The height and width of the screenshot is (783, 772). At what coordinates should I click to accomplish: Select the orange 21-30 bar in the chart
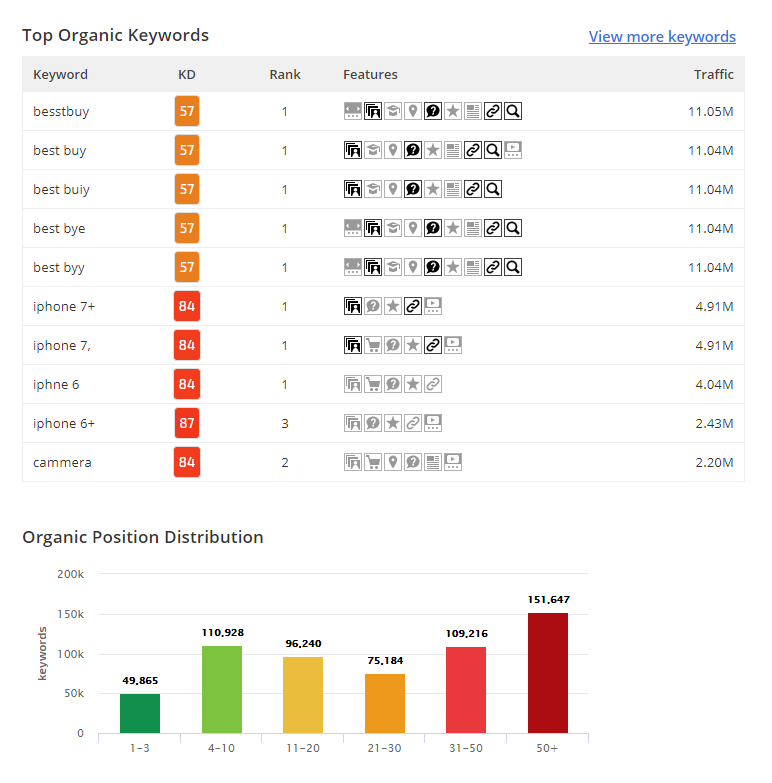click(384, 703)
